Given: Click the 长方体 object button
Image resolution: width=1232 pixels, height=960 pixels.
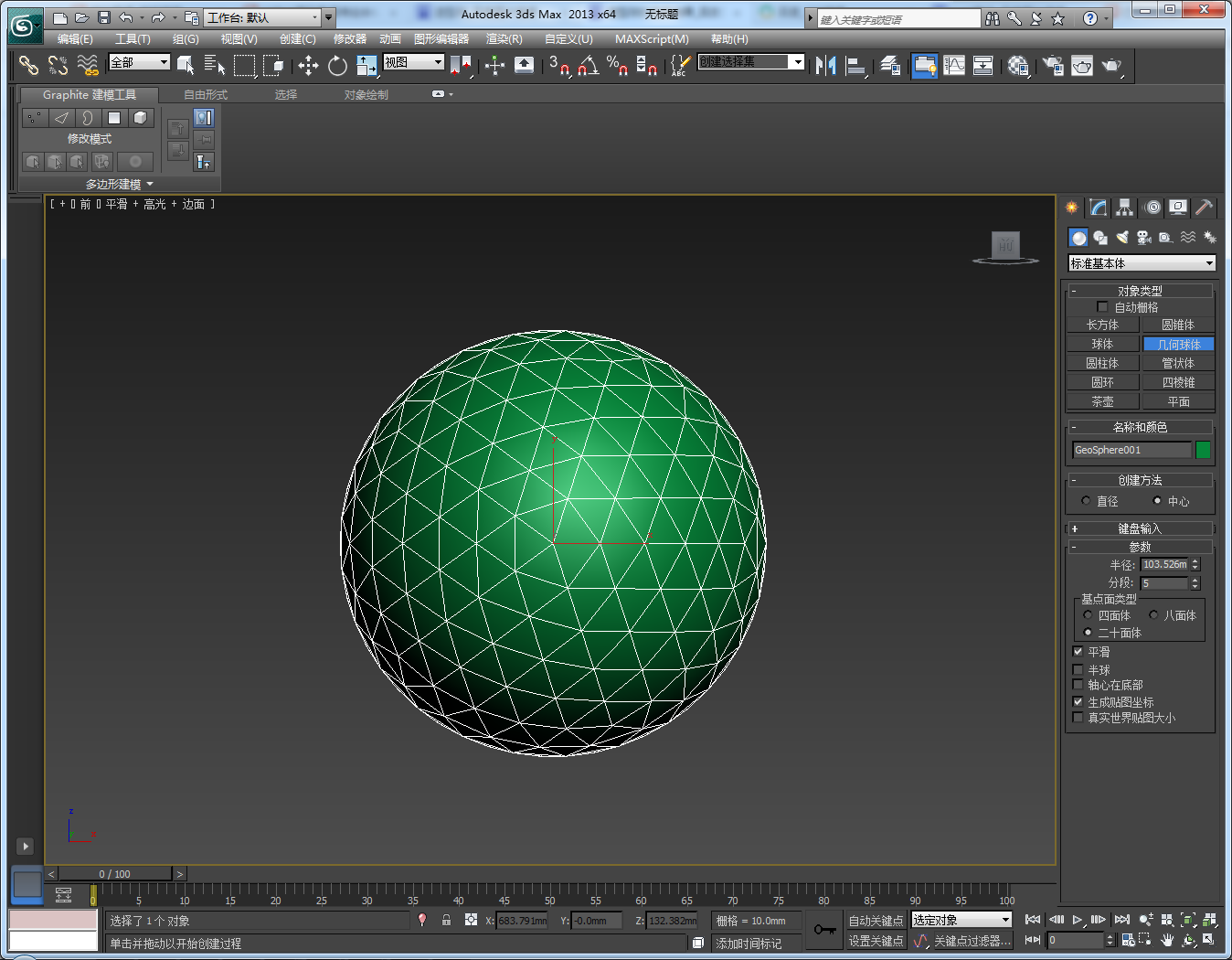Looking at the screenshot, I should point(1102,325).
